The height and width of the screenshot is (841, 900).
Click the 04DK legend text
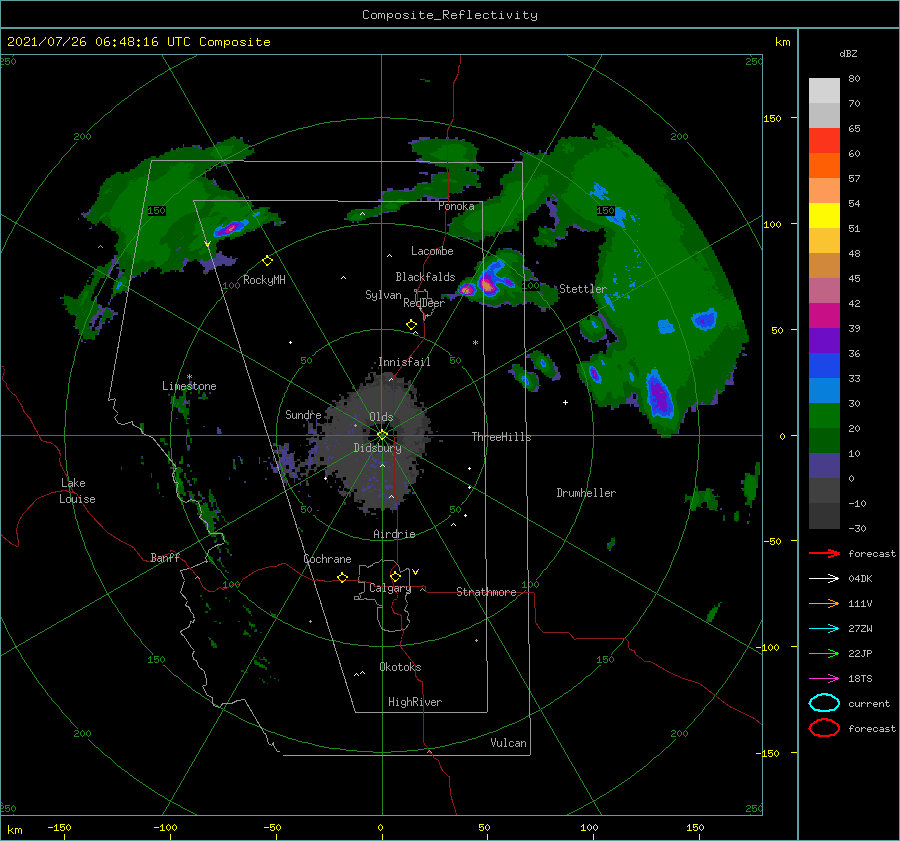(x=860, y=579)
